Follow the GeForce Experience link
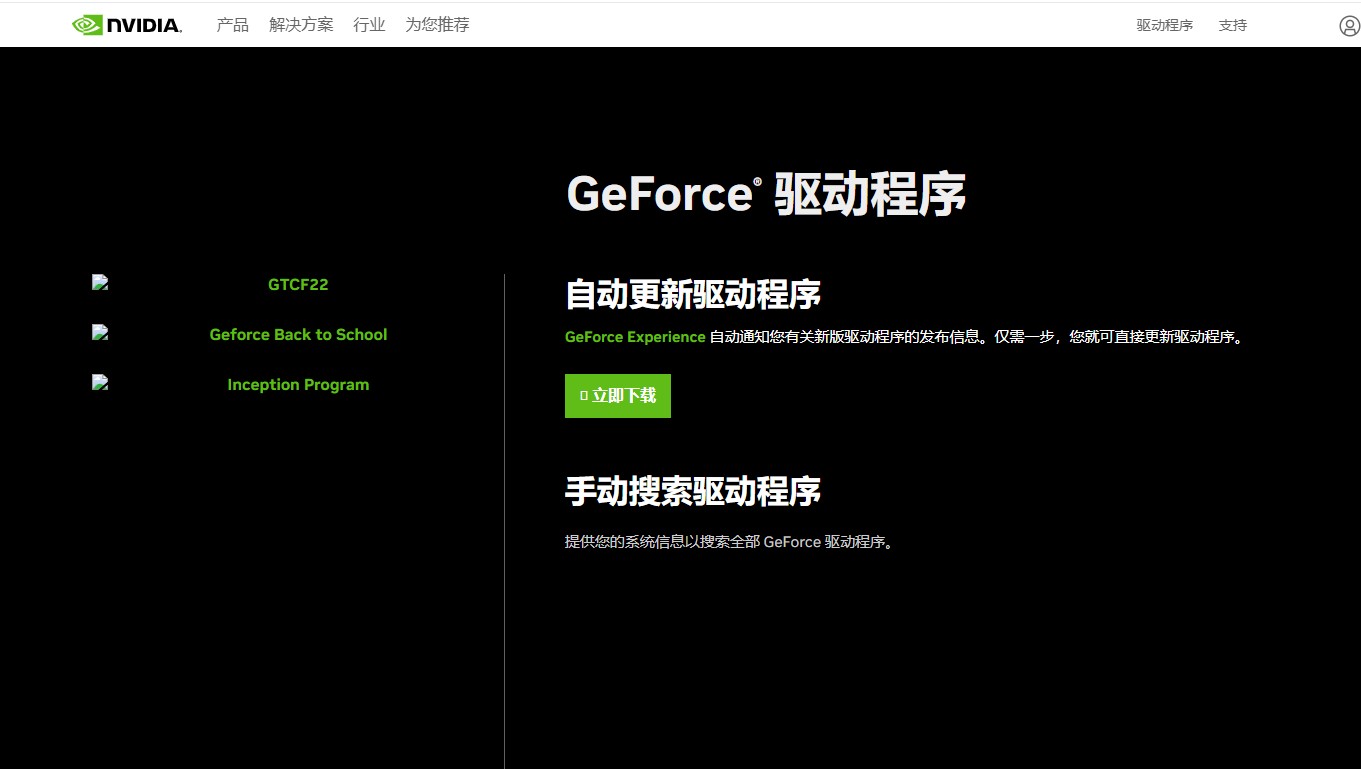Screen dimensions: 1361x769 coord(635,337)
